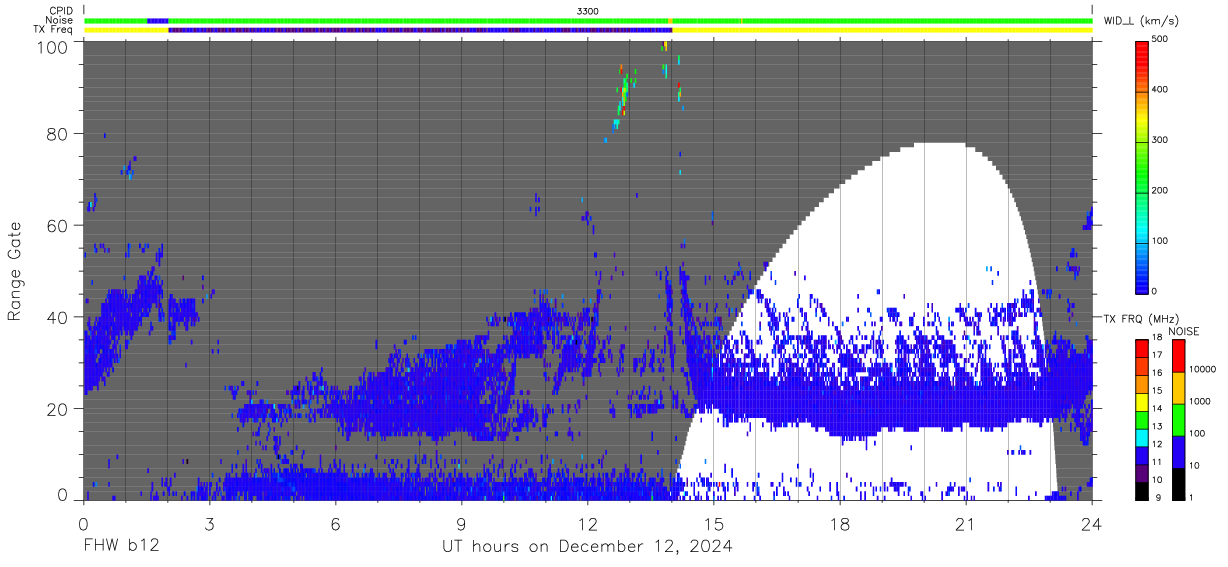Click the 300 label on width colorbar
Image resolution: width=1228 pixels, height=567 pixels.
(1161, 140)
